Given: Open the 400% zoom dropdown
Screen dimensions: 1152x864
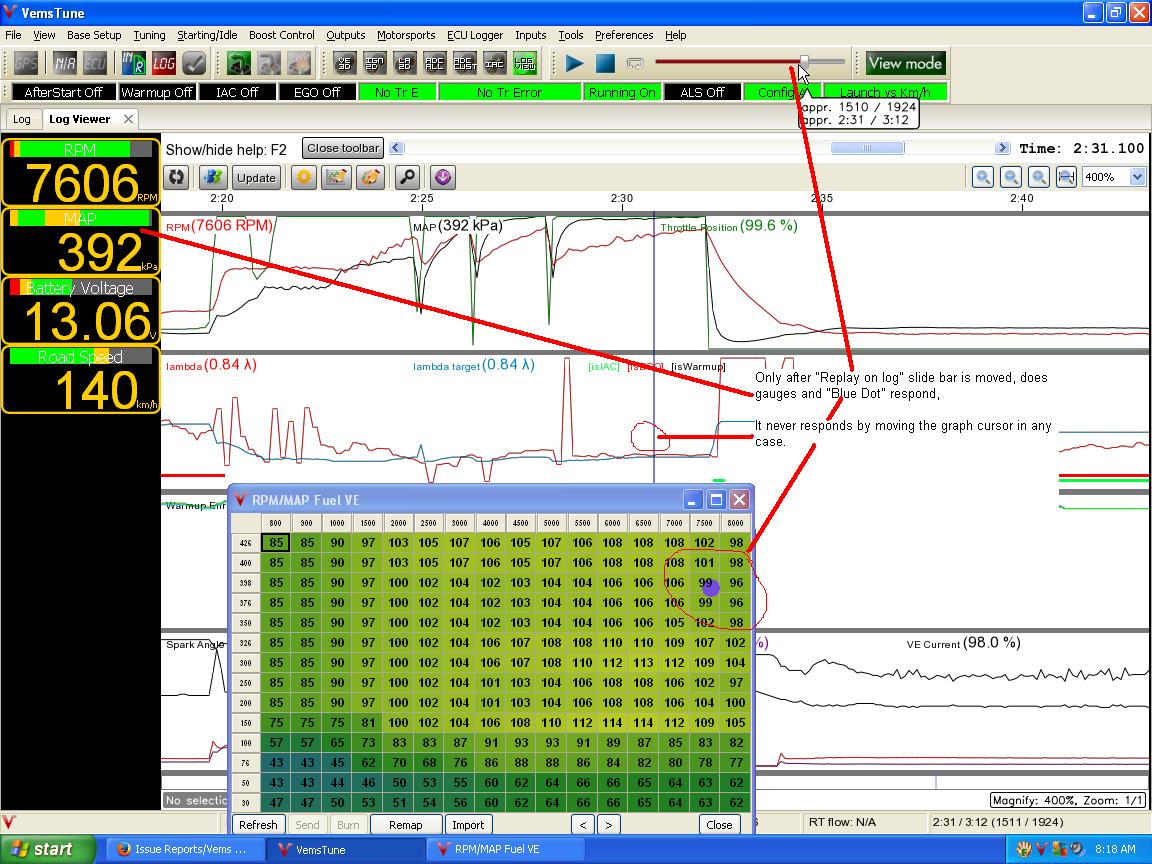Looking at the screenshot, I should click(1113, 177).
